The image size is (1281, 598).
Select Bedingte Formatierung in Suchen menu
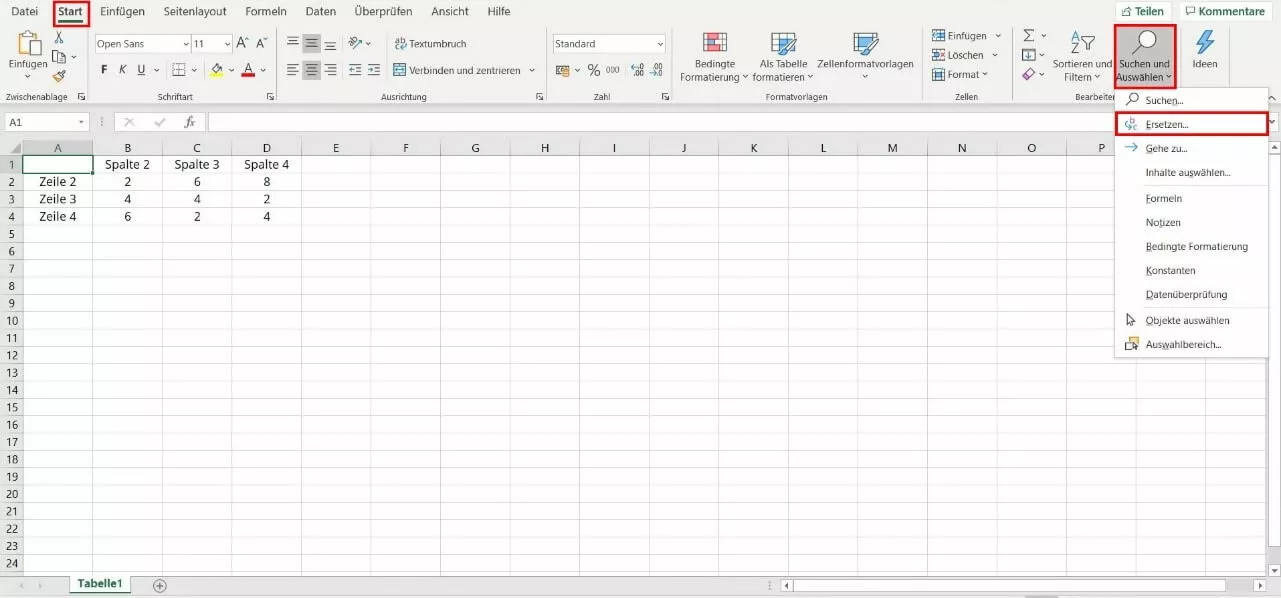(x=1191, y=246)
